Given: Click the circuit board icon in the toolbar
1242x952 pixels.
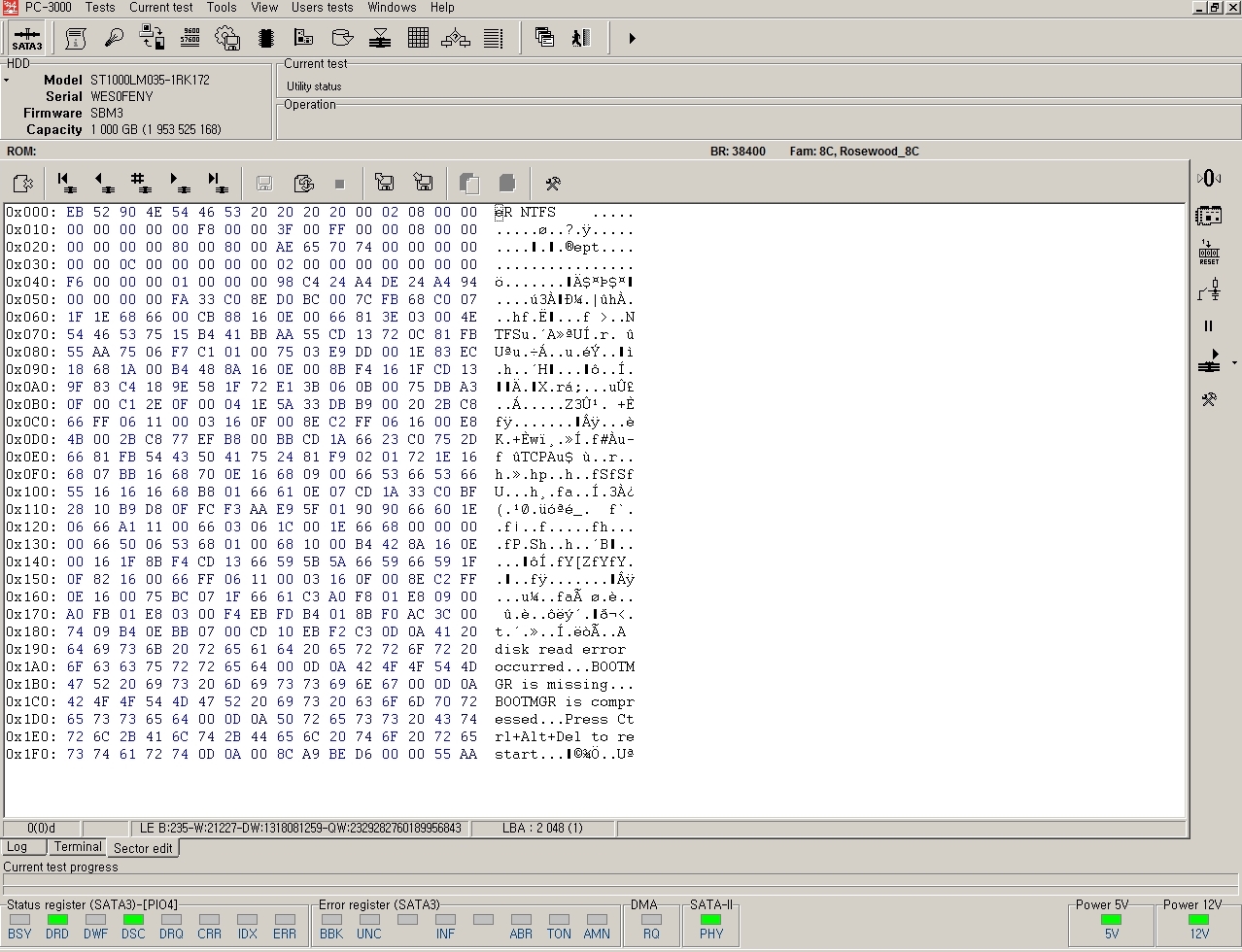Looking at the screenshot, I should (304, 38).
